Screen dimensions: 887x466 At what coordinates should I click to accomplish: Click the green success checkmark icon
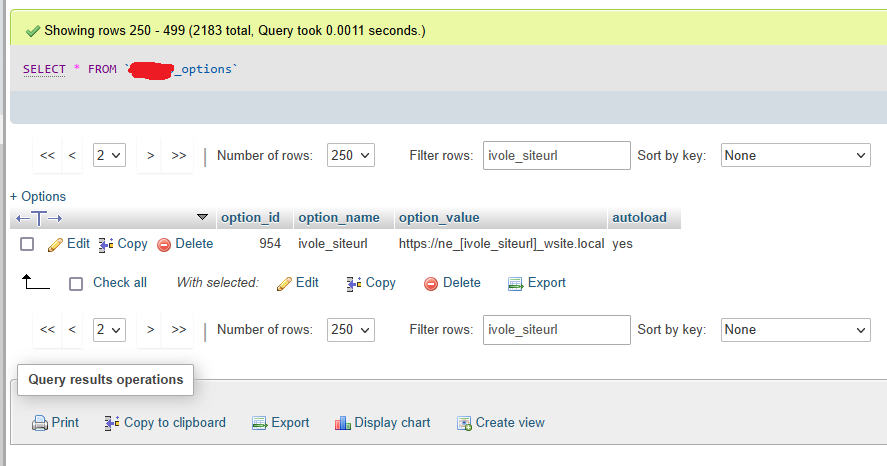(32, 31)
